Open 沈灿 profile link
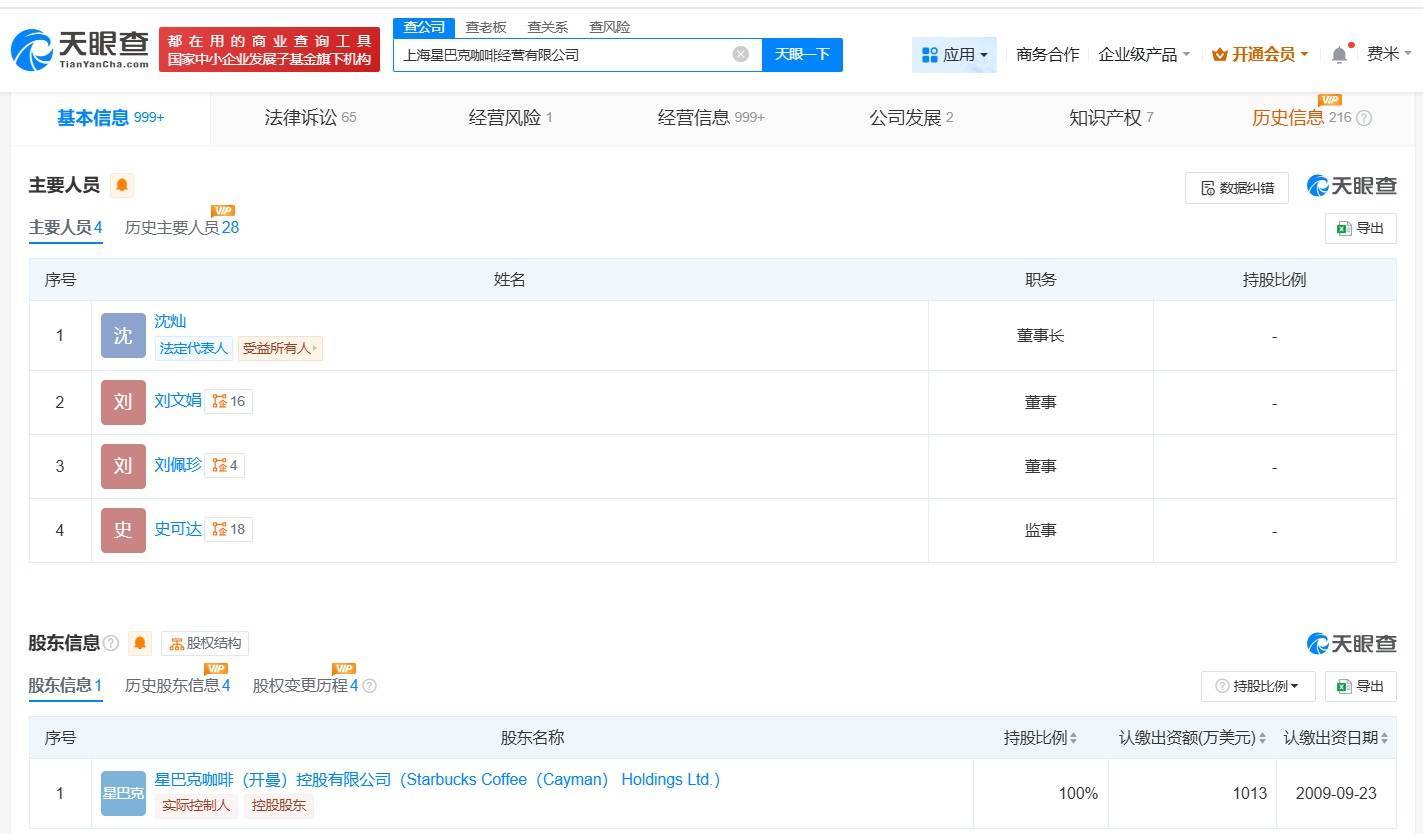This screenshot has width=1423, height=834. point(170,321)
